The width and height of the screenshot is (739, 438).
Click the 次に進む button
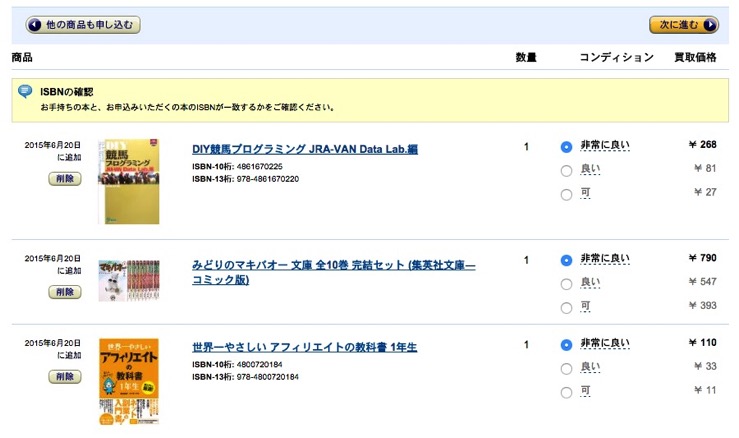pos(683,25)
